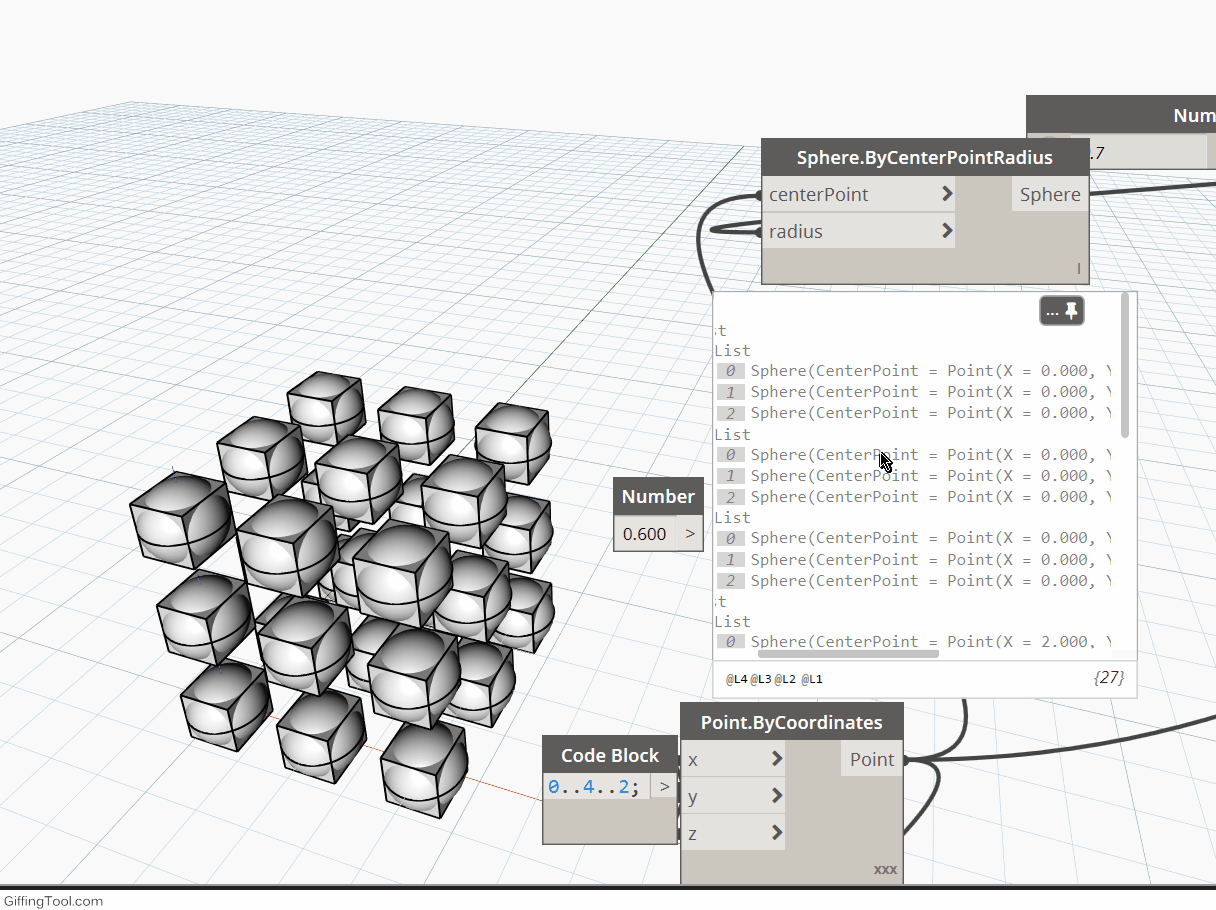Toggle lacing via the xxx indicator
The height and width of the screenshot is (910, 1216).
pos(885,869)
